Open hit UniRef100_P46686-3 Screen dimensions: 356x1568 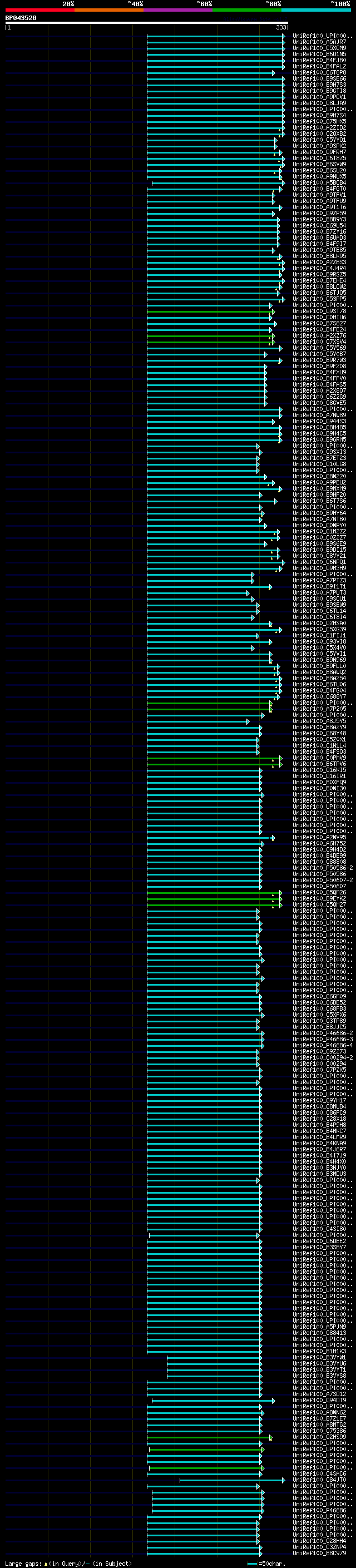coord(323,1040)
